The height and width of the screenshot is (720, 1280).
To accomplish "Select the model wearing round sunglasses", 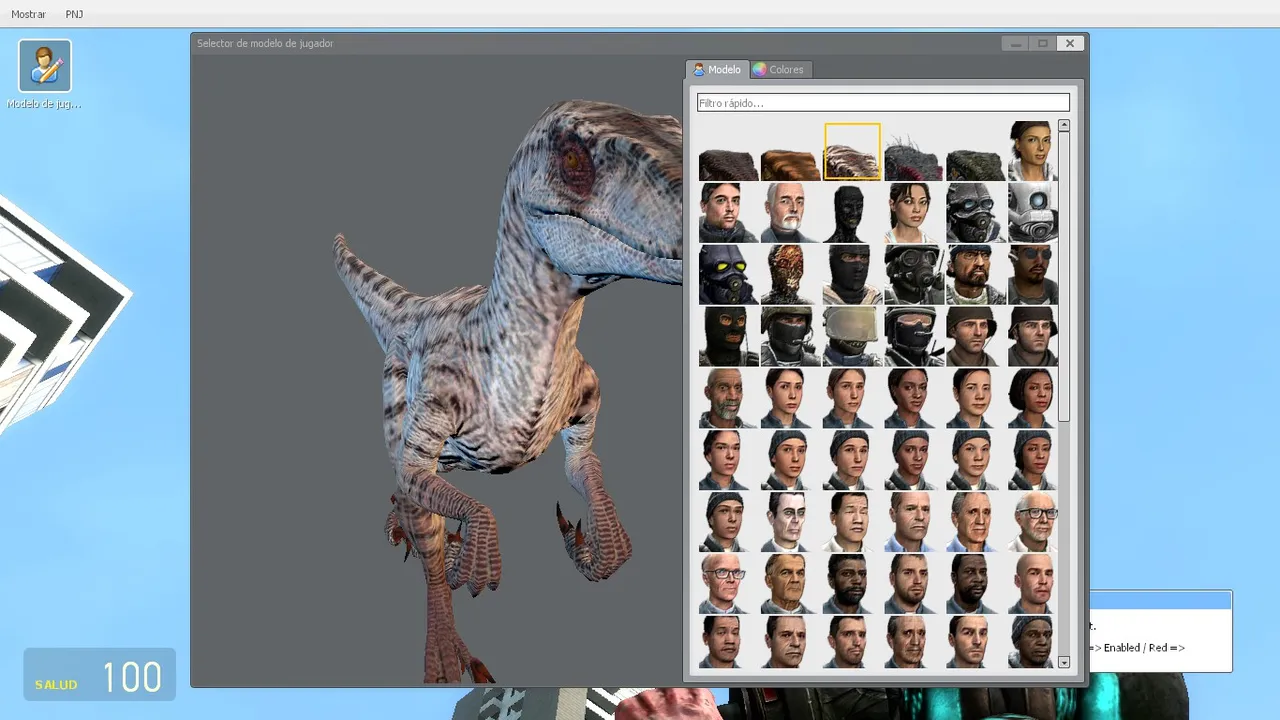I will tap(1033, 275).
